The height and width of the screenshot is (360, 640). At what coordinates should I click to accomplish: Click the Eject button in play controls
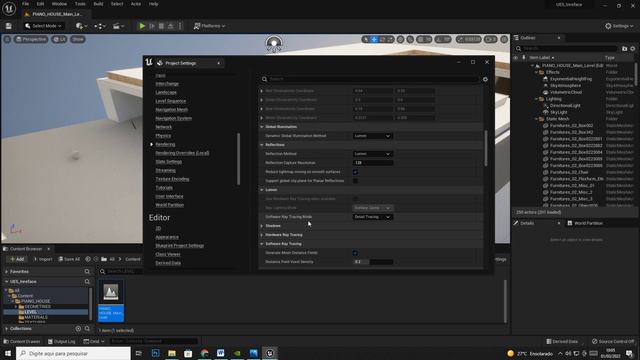(x=171, y=26)
